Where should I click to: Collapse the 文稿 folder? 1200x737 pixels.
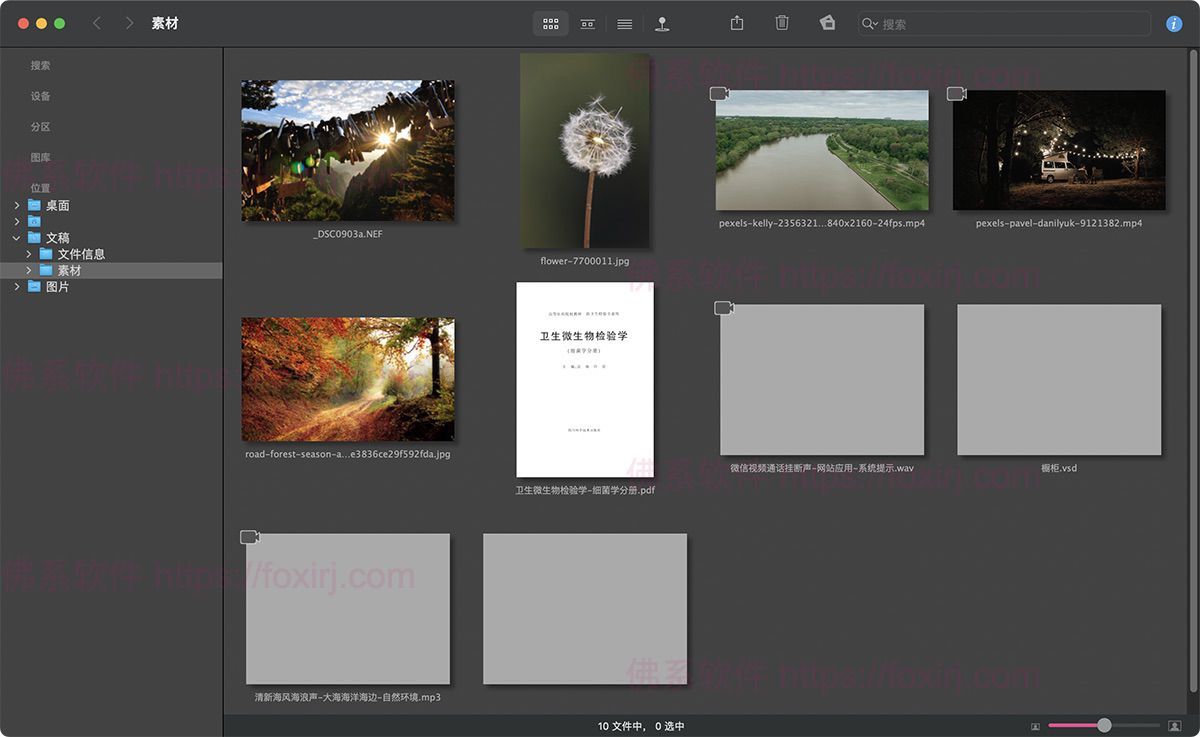coord(17,238)
